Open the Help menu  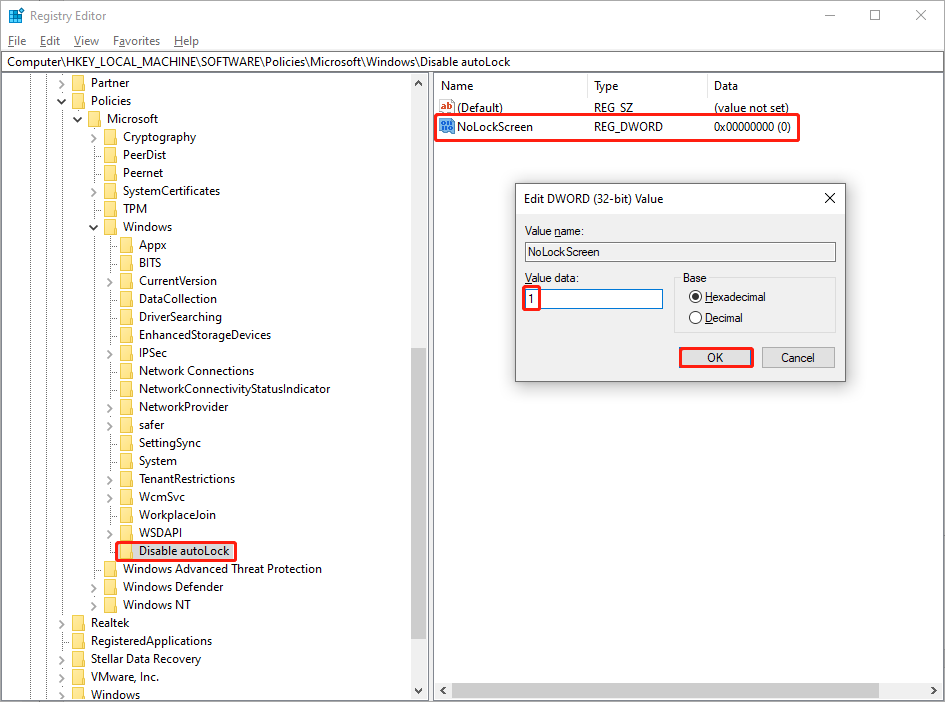pos(186,41)
